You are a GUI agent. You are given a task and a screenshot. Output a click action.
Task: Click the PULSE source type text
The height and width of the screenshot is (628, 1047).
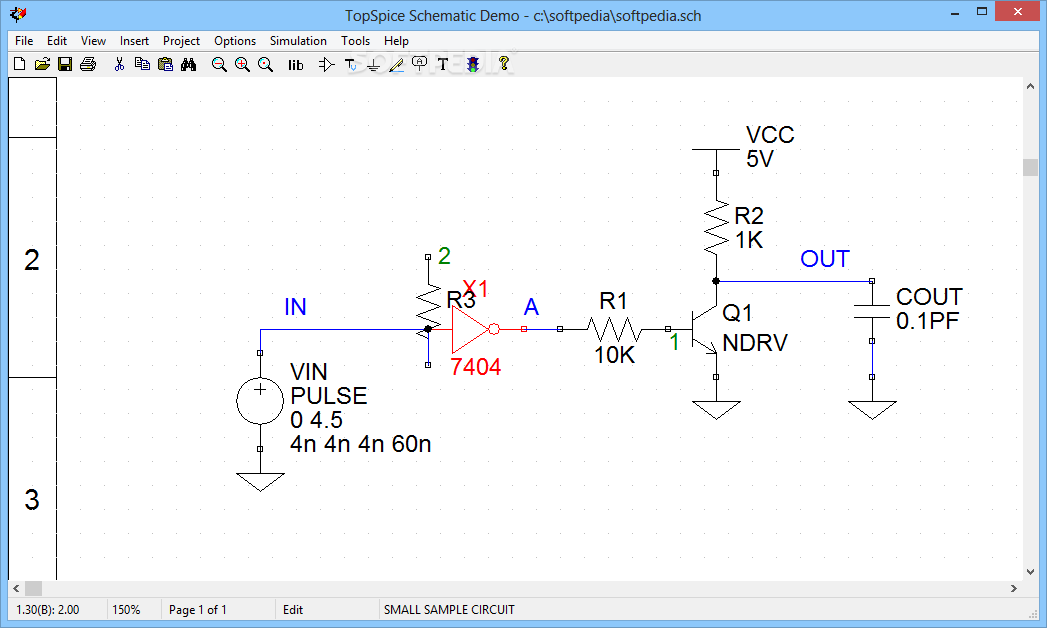329,396
